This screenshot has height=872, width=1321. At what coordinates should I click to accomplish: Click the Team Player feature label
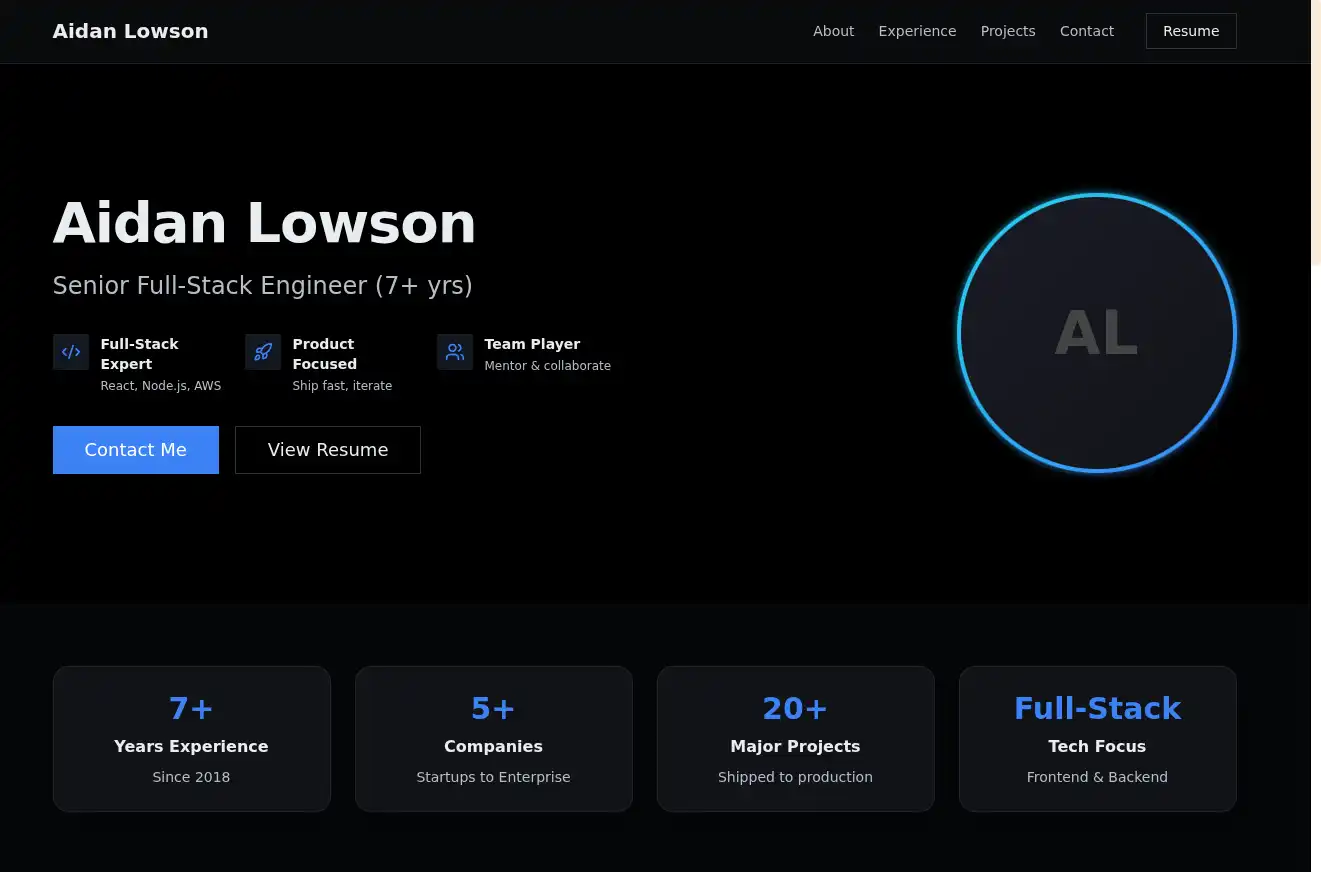532,344
